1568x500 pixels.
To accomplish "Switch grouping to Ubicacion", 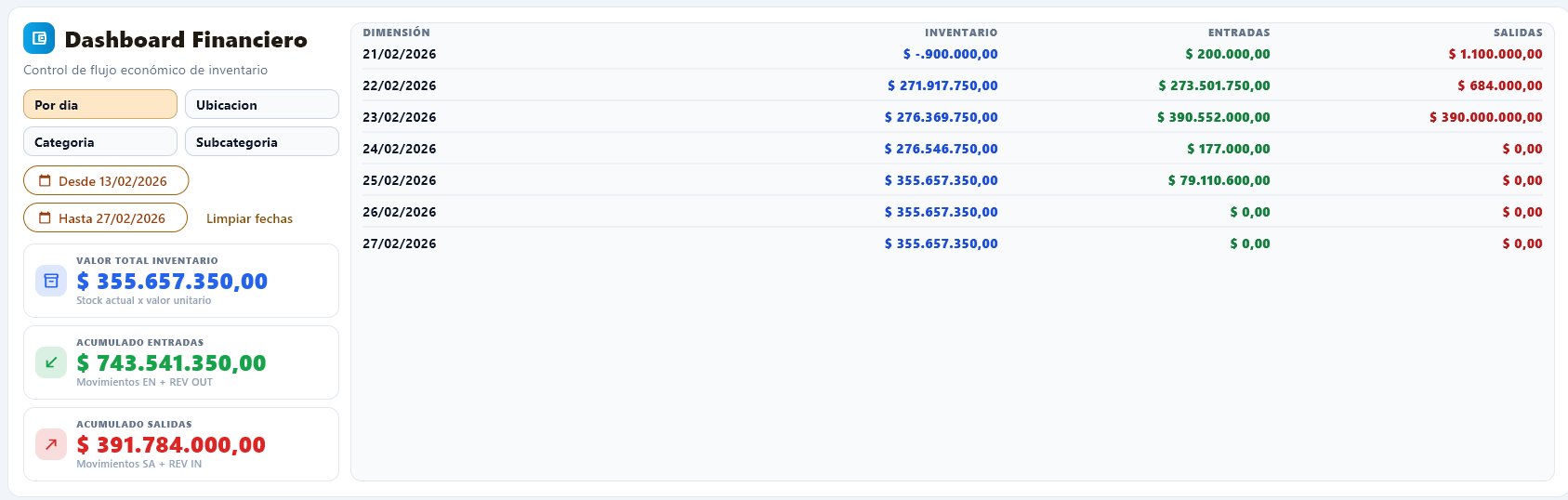I will pos(262,105).
